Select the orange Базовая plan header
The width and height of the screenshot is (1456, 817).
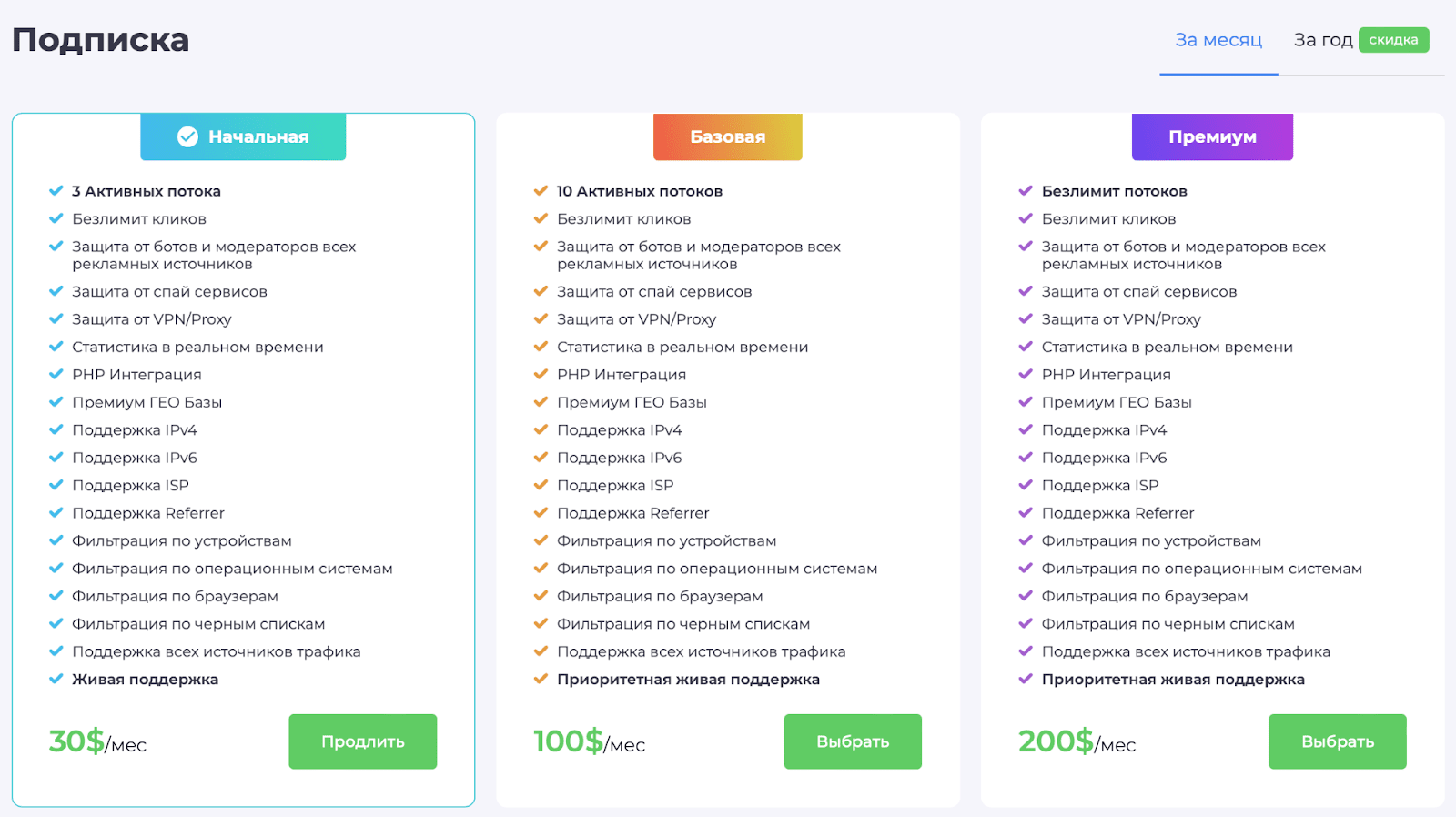click(x=728, y=136)
